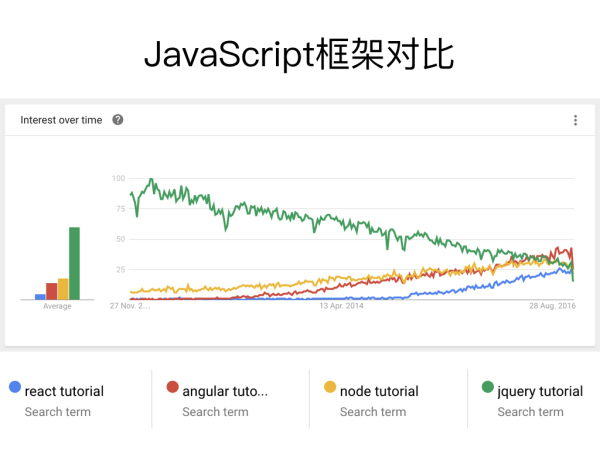
Task: Click the Interest over time heading
Action: pyautogui.click(x=61, y=120)
